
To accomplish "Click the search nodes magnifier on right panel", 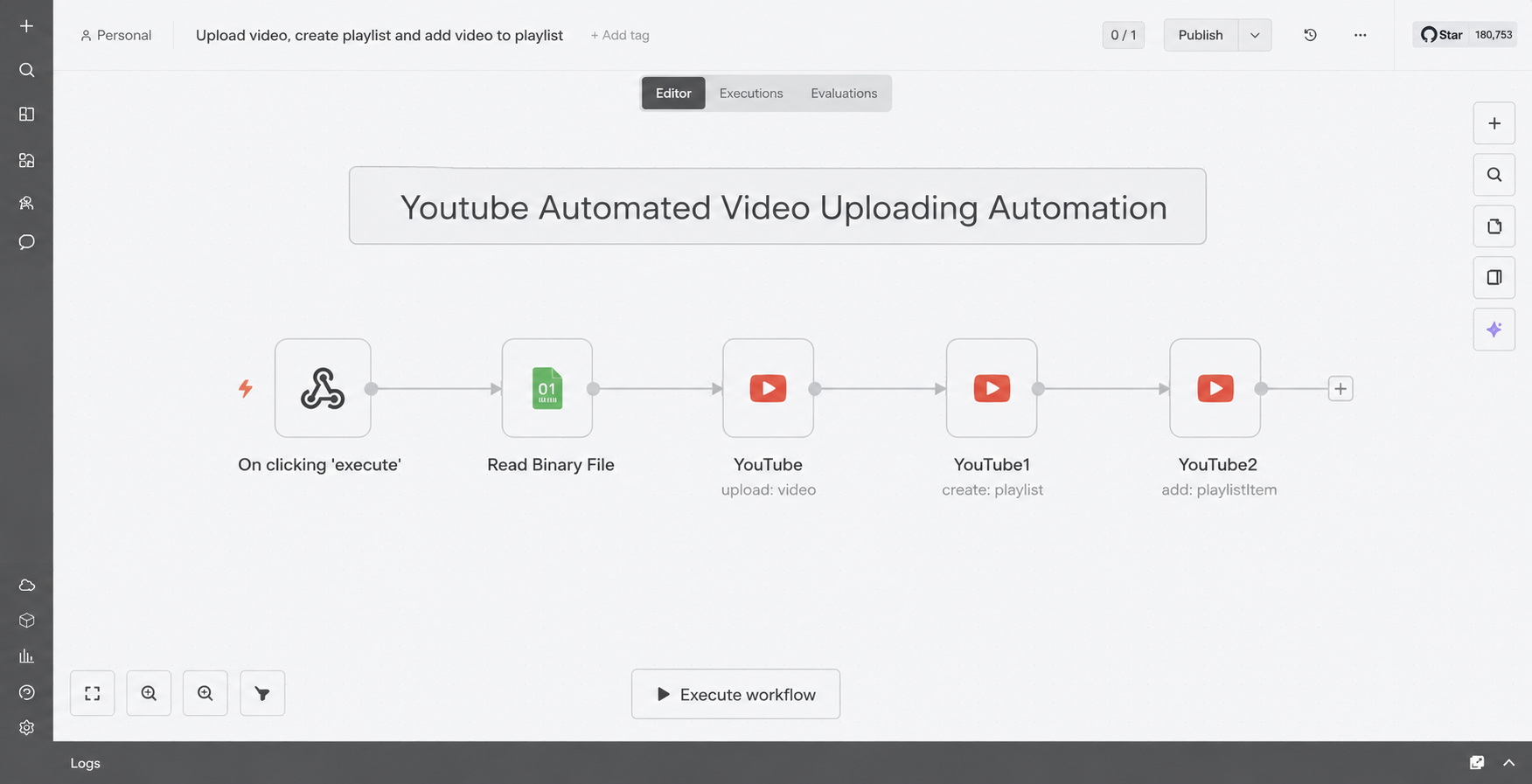I will click(x=1494, y=175).
